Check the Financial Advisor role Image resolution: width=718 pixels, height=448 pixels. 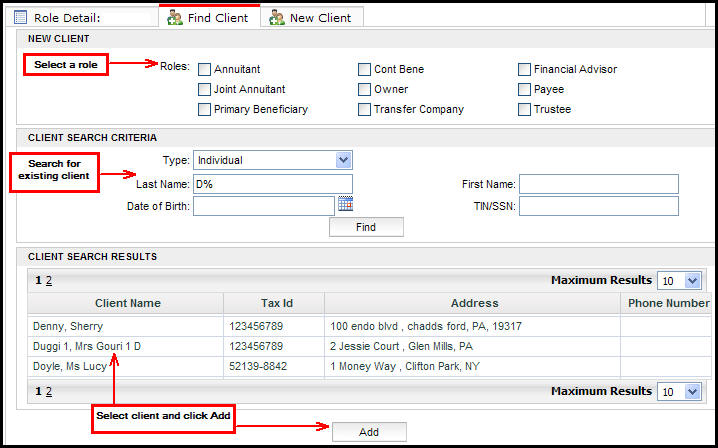tap(524, 69)
